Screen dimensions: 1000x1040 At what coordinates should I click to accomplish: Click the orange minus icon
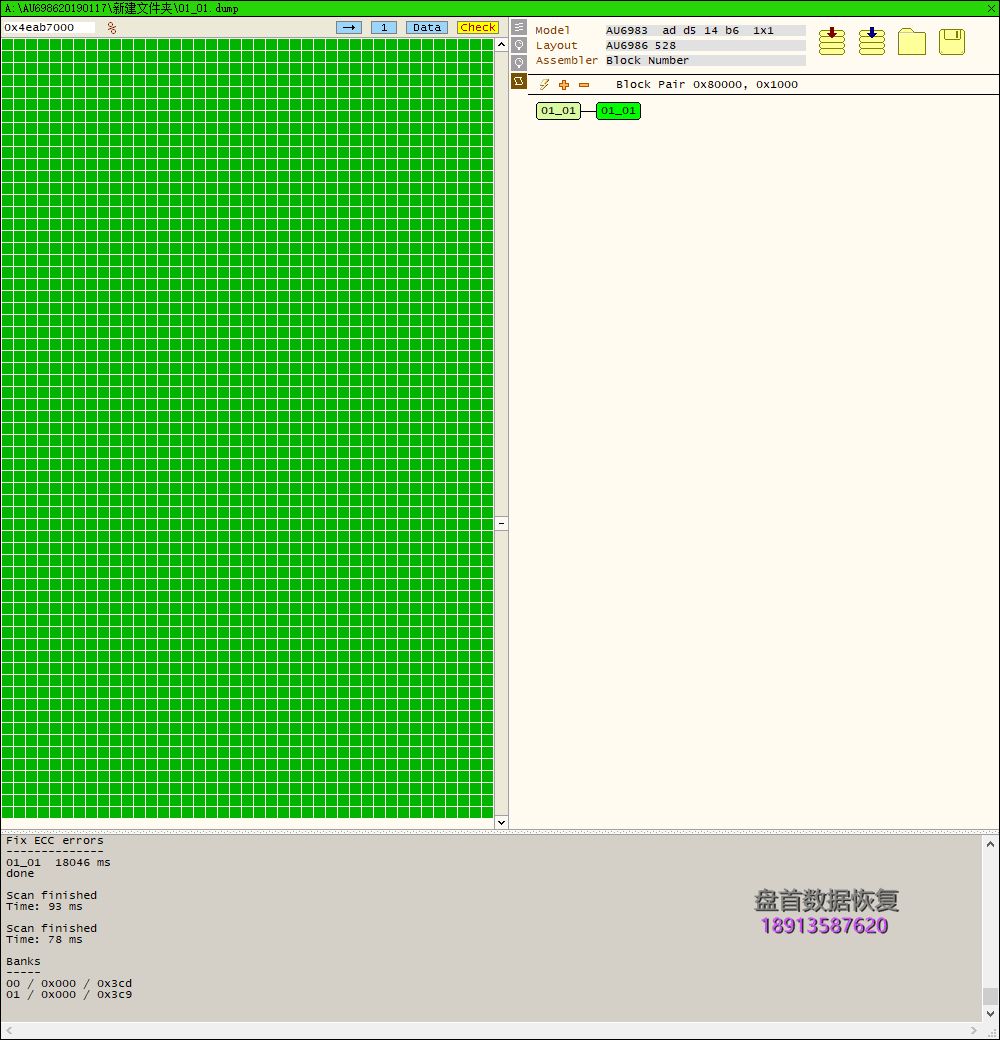(584, 84)
